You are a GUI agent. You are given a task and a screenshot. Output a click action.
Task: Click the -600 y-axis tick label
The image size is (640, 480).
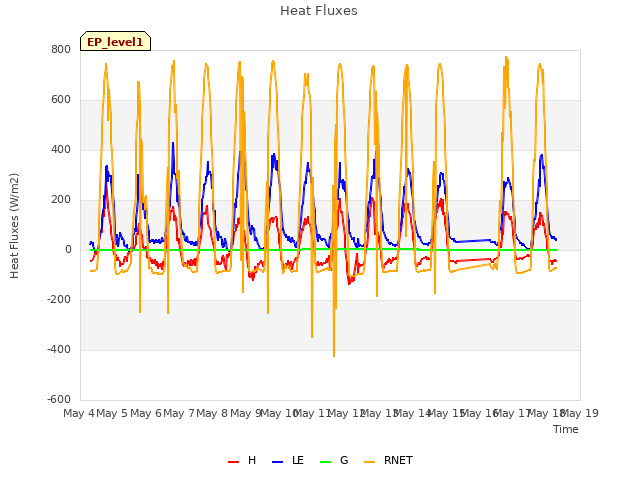(x=59, y=399)
